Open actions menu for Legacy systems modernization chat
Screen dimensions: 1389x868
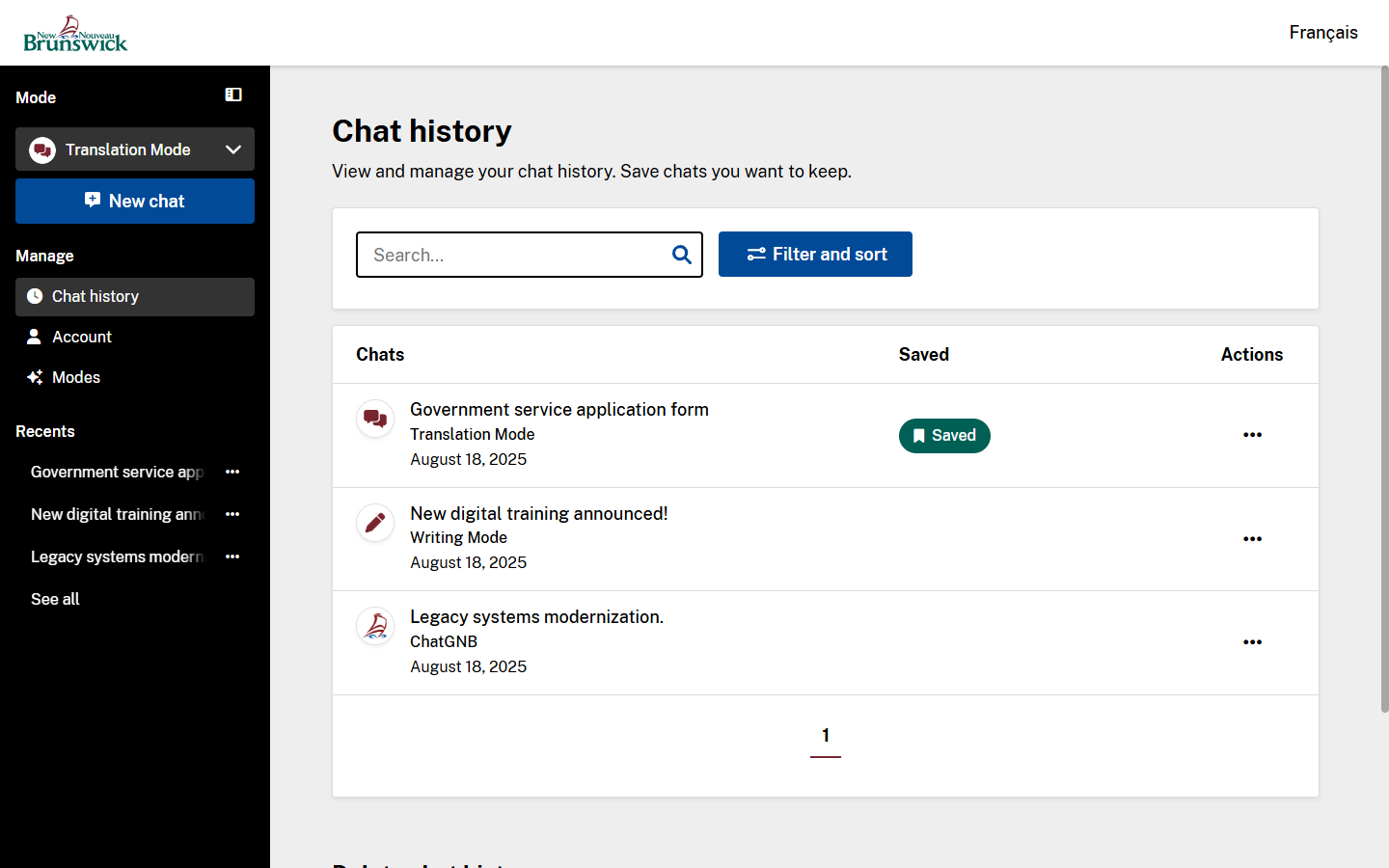(1252, 642)
